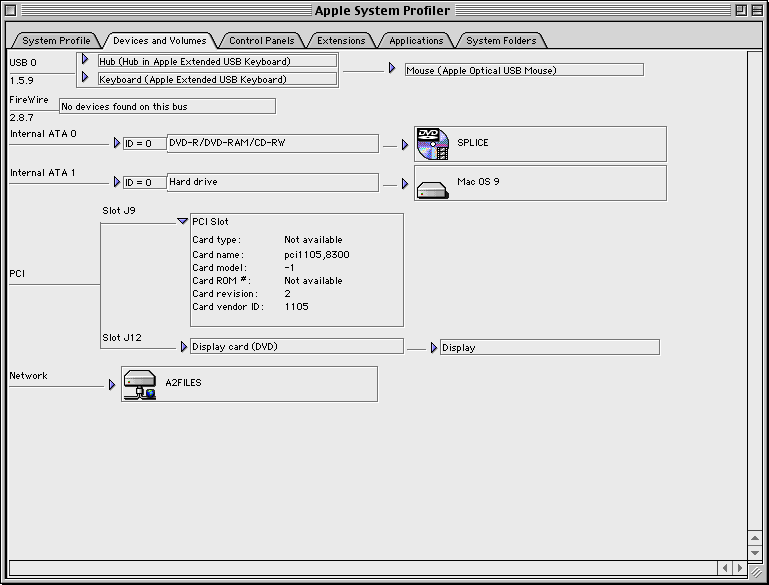Click the 'Card type:' label
Viewport: 769px width, 585px height.
coord(217,240)
